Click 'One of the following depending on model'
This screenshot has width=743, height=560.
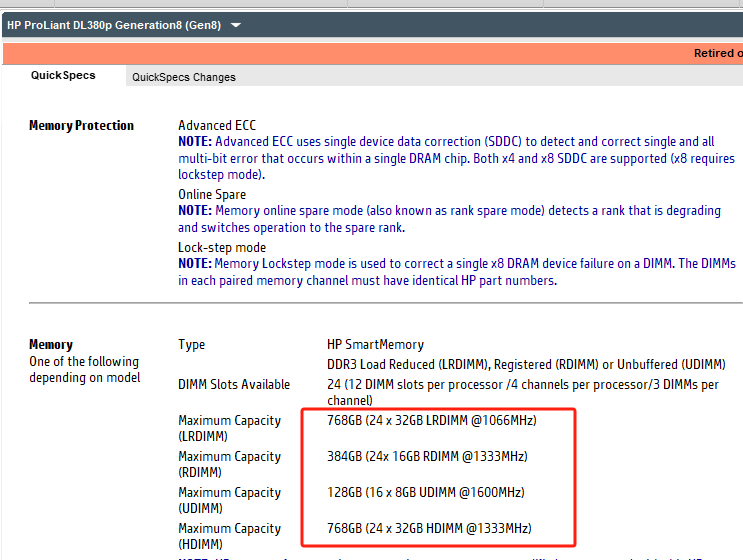(x=84, y=370)
